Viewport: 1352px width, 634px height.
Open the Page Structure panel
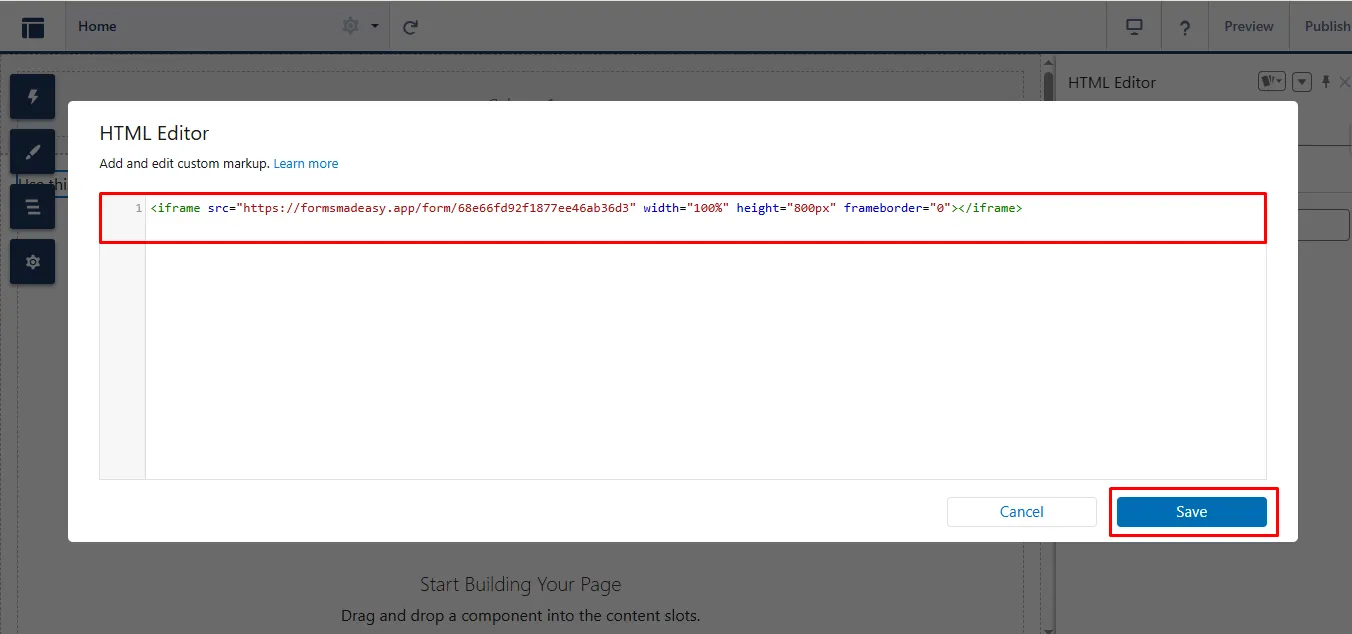coord(33,207)
